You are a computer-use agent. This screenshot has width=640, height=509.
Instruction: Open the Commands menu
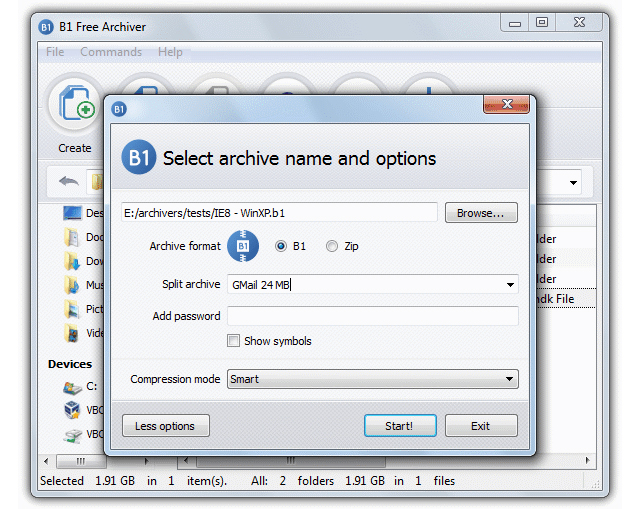tap(111, 52)
